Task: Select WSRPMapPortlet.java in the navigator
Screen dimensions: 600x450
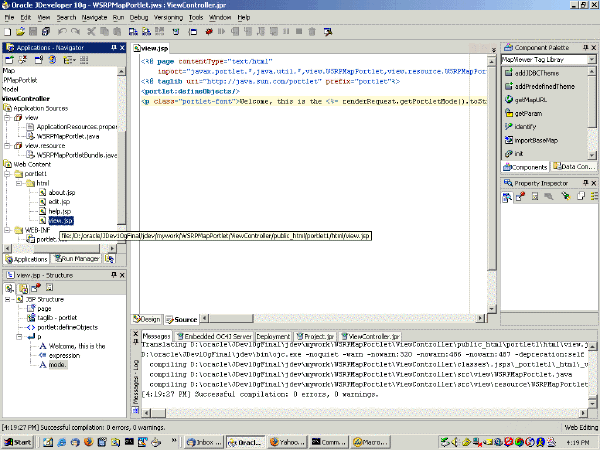Action: (x=63, y=136)
